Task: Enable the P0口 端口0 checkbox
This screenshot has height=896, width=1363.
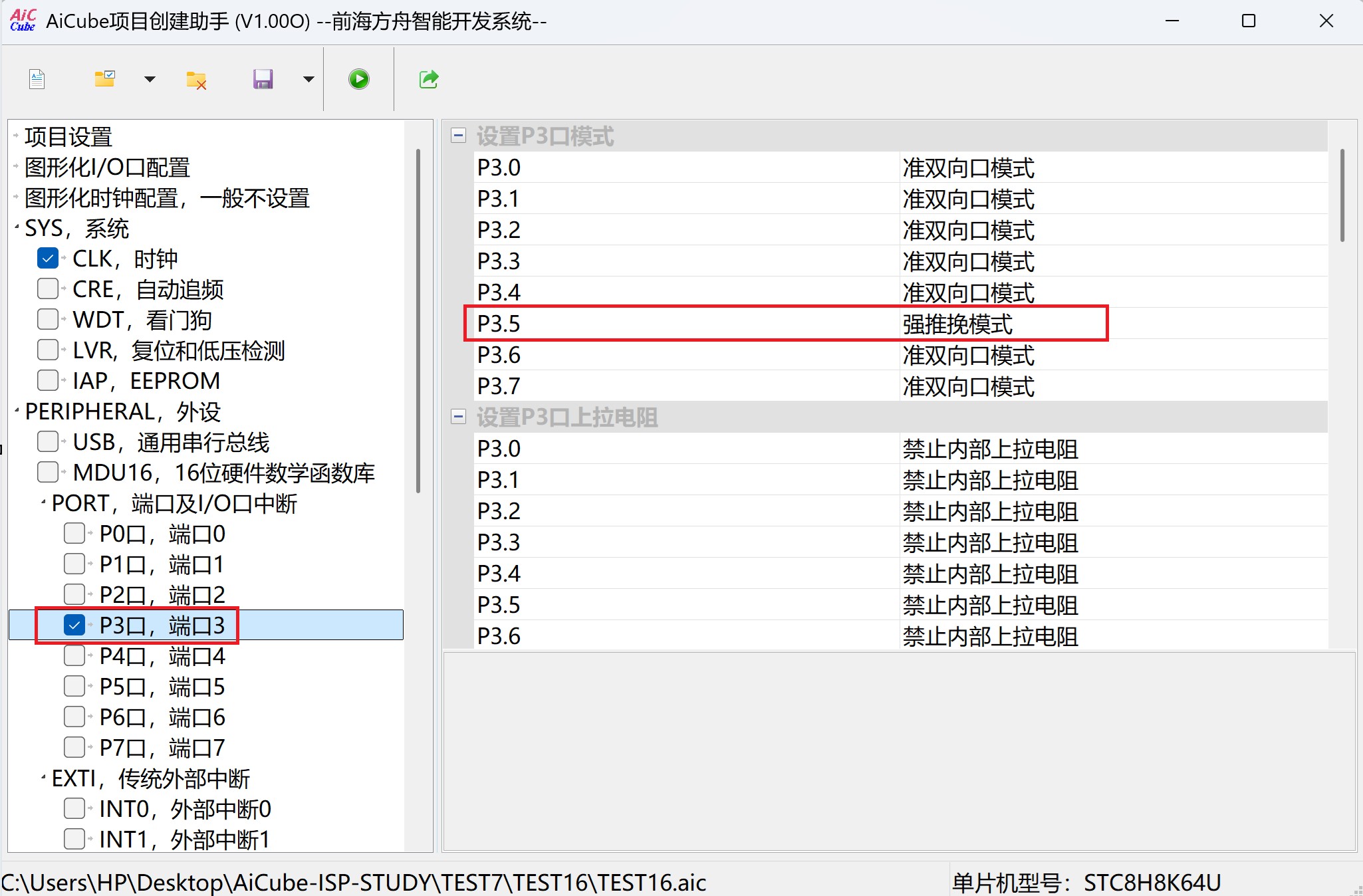Action: [x=74, y=533]
